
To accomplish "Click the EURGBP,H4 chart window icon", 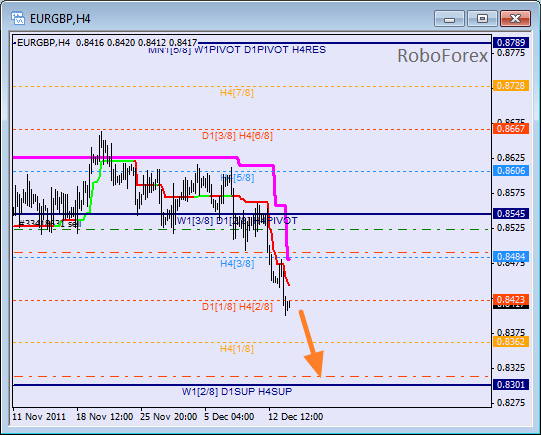I will pyautogui.click(x=18, y=18).
